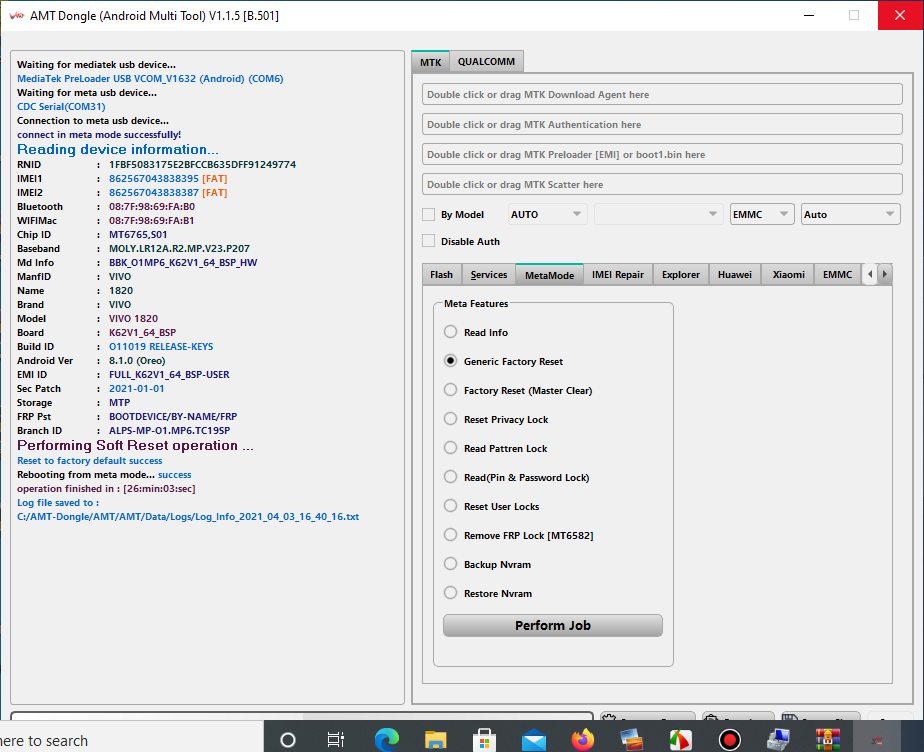Open File Explorer from the taskbar
The image size is (924, 752).
(x=435, y=739)
